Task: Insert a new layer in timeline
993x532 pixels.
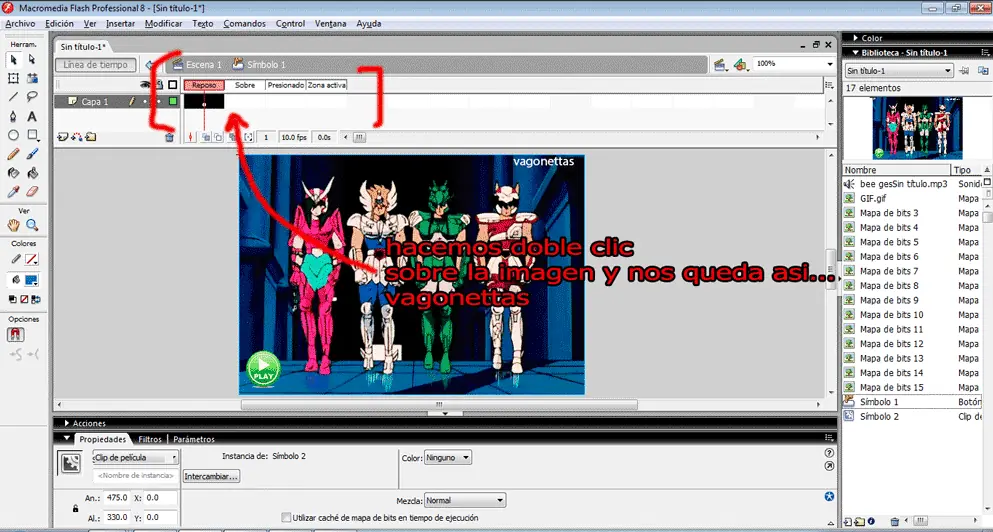Action: click(x=62, y=137)
